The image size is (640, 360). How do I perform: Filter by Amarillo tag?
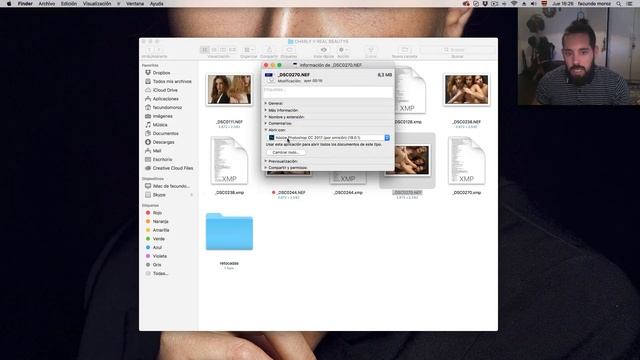[158, 230]
